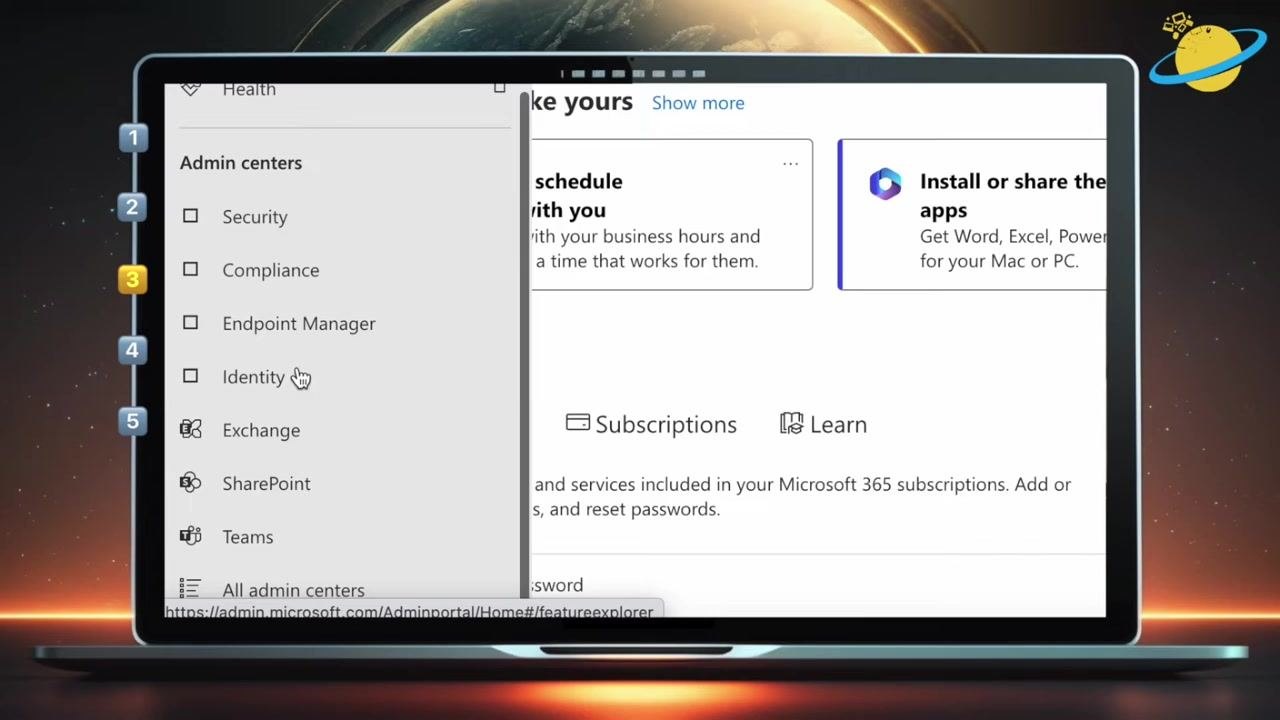This screenshot has width=1280, height=720.
Task: Open Endpoint Manager admin center
Action: click(x=298, y=324)
